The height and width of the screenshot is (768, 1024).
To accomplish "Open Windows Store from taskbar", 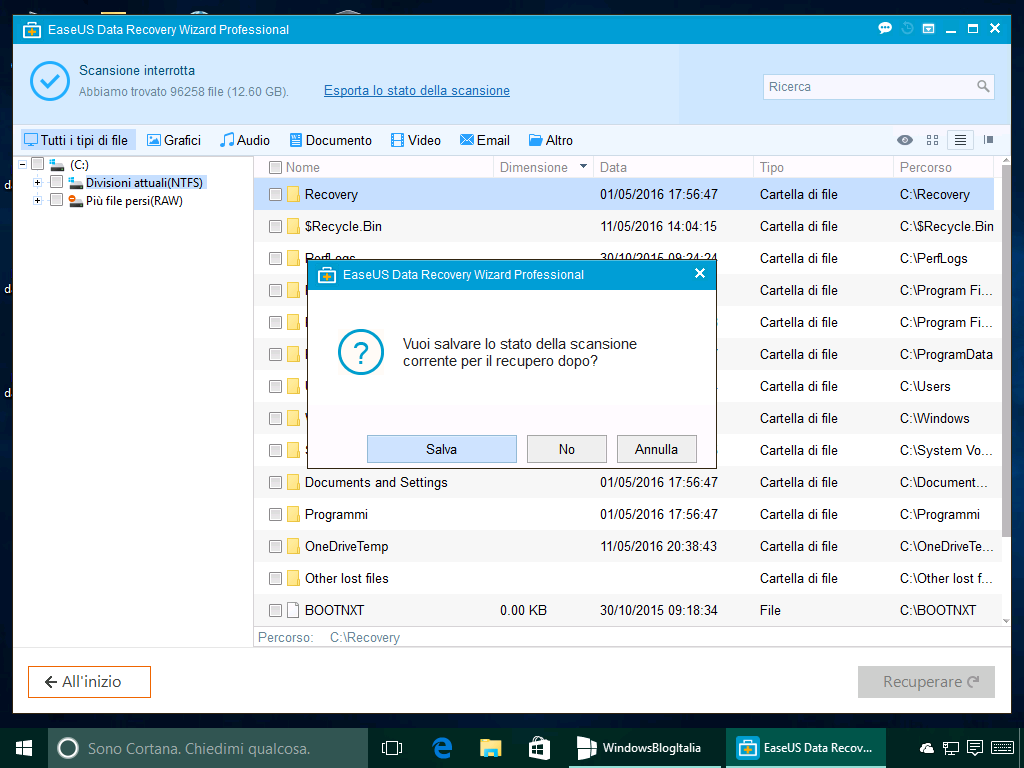I will pyautogui.click(x=539, y=748).
